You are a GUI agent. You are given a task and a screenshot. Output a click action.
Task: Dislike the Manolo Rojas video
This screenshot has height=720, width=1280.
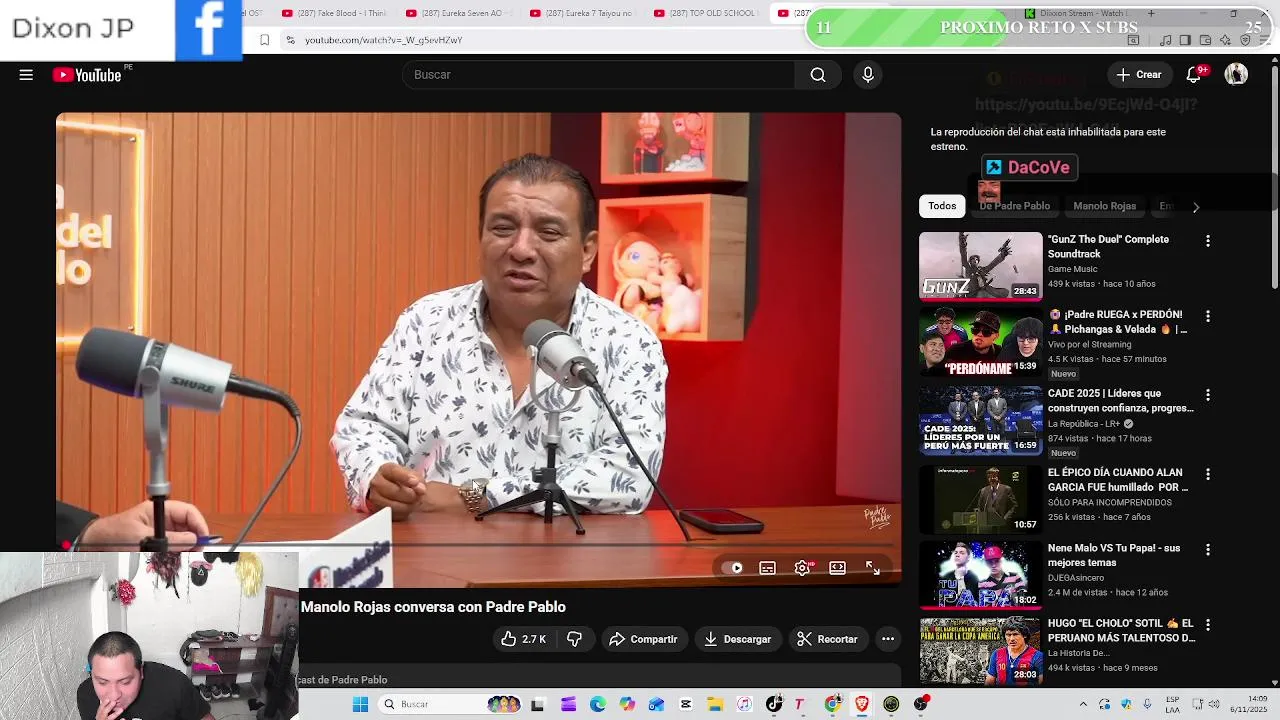575,639
